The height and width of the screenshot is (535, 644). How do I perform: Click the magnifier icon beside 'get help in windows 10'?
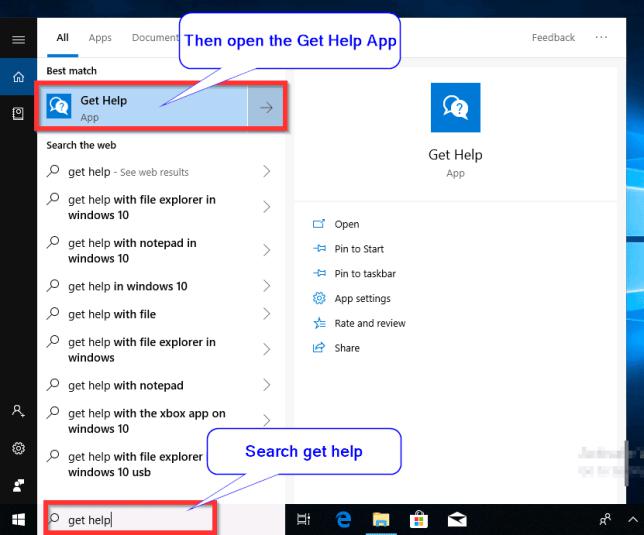53,285
